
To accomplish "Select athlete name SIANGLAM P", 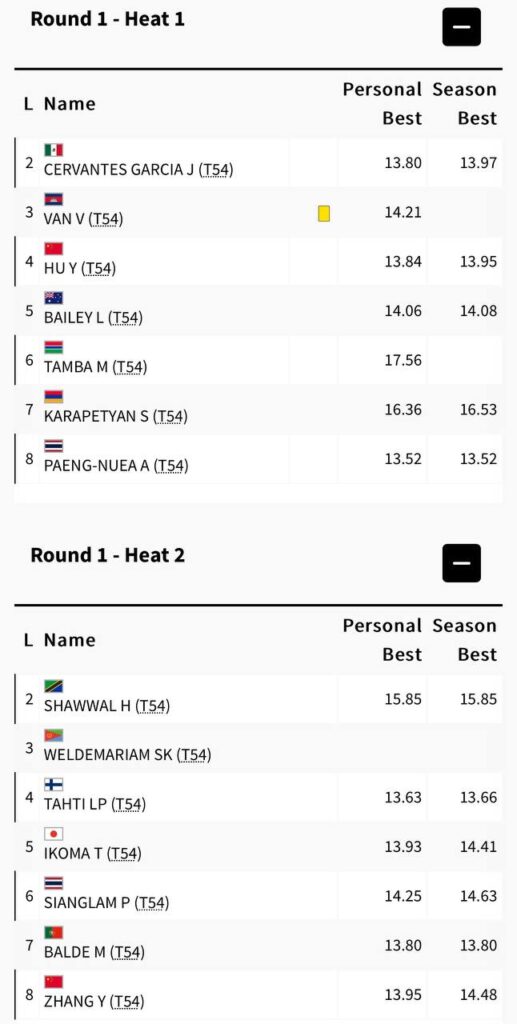I will [87, 903].
